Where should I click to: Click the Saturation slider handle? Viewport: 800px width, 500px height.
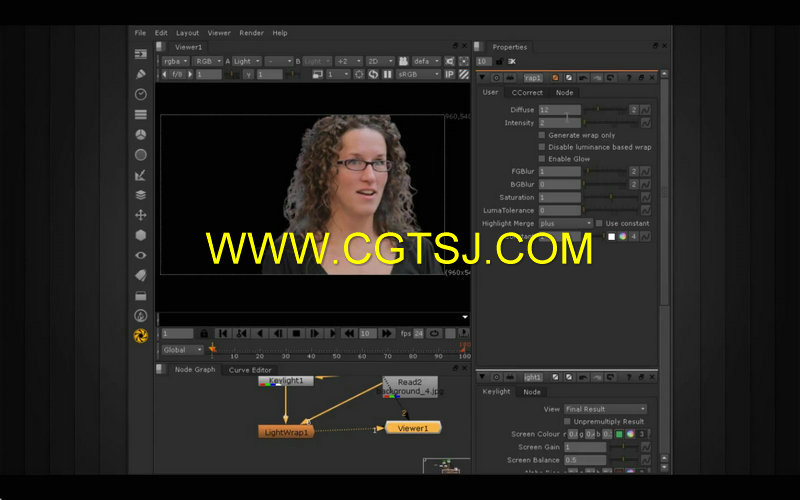611,197
